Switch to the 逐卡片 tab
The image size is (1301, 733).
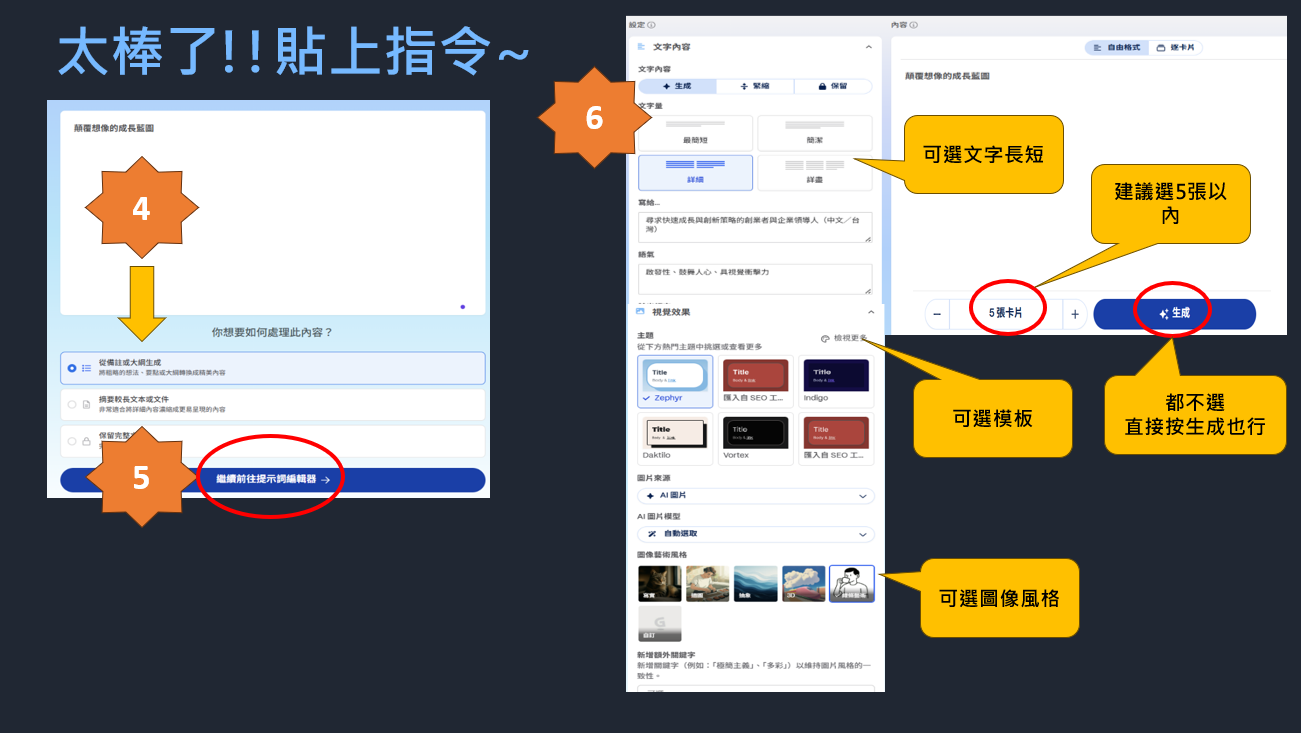[1174, 47]
